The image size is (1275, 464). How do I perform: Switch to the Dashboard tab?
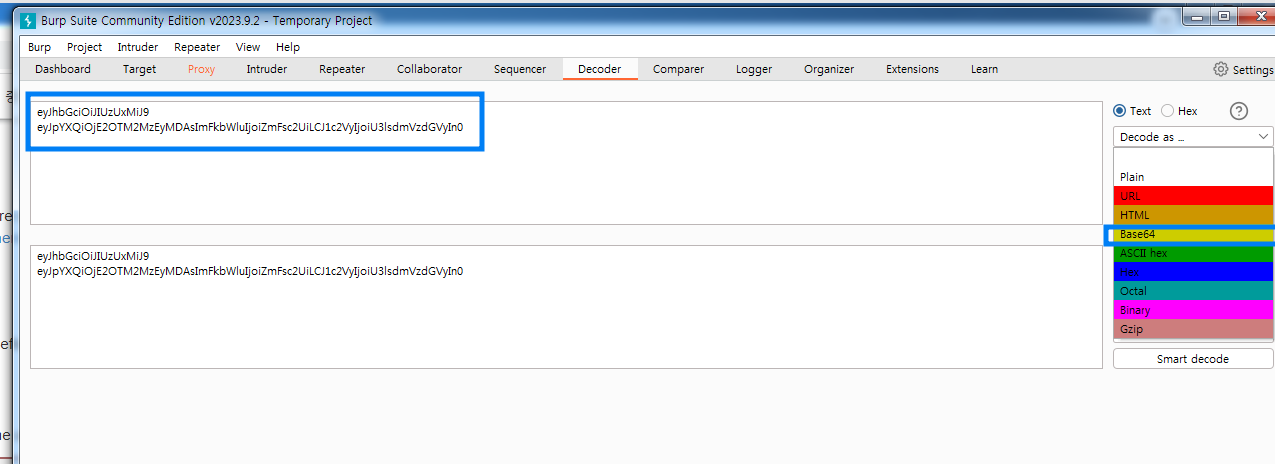[x=63, y=69]
